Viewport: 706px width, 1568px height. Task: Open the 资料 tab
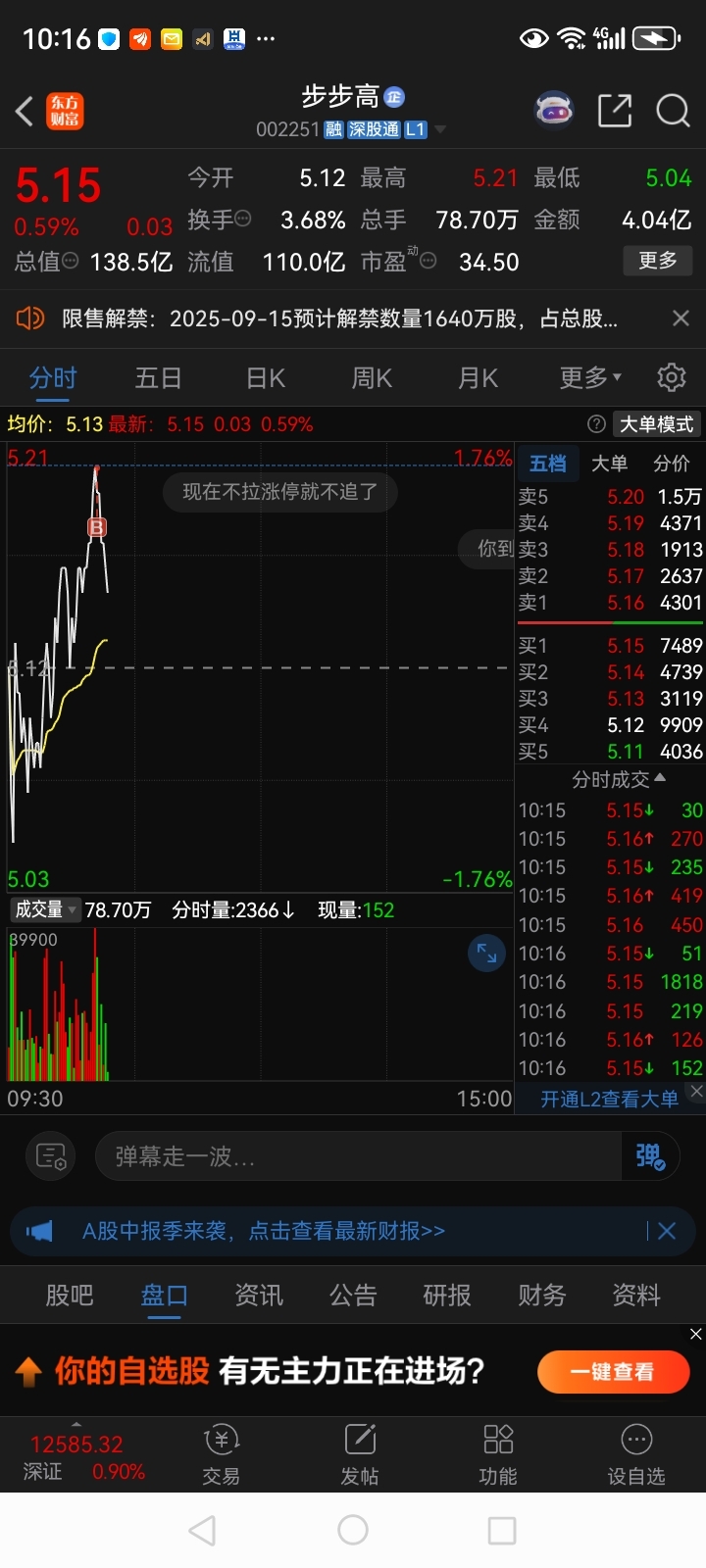tap(636, 1295)
